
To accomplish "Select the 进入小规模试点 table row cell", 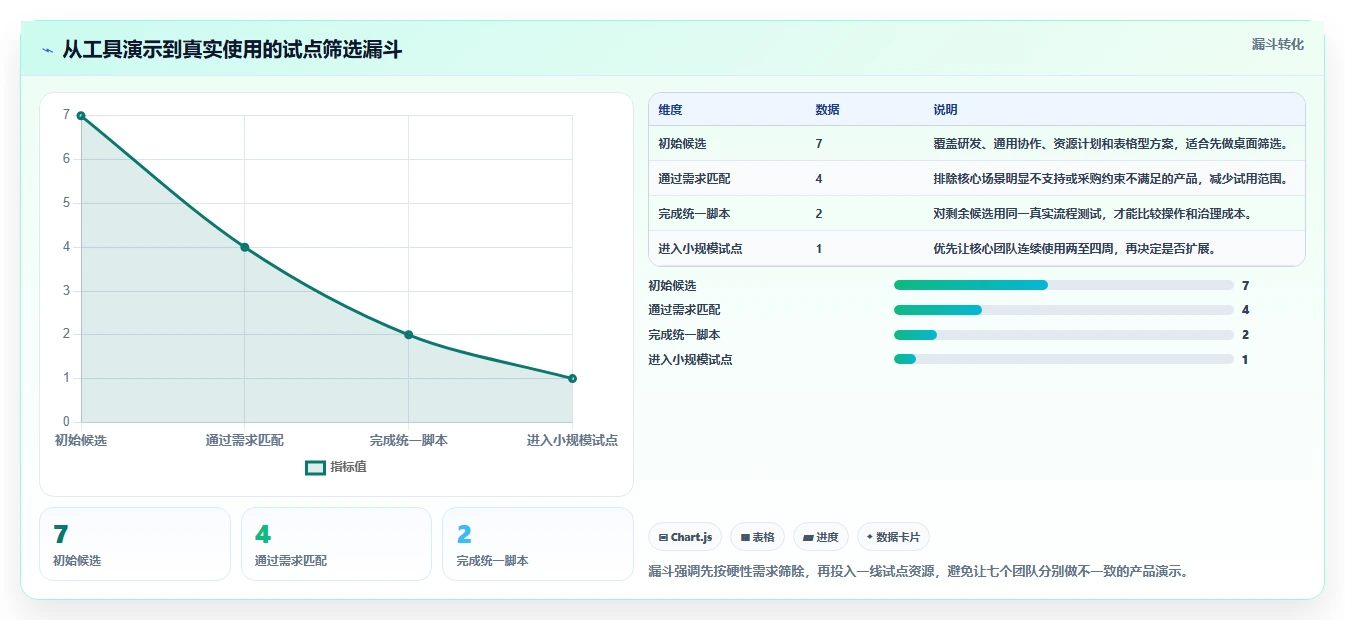I will (700, 249).
